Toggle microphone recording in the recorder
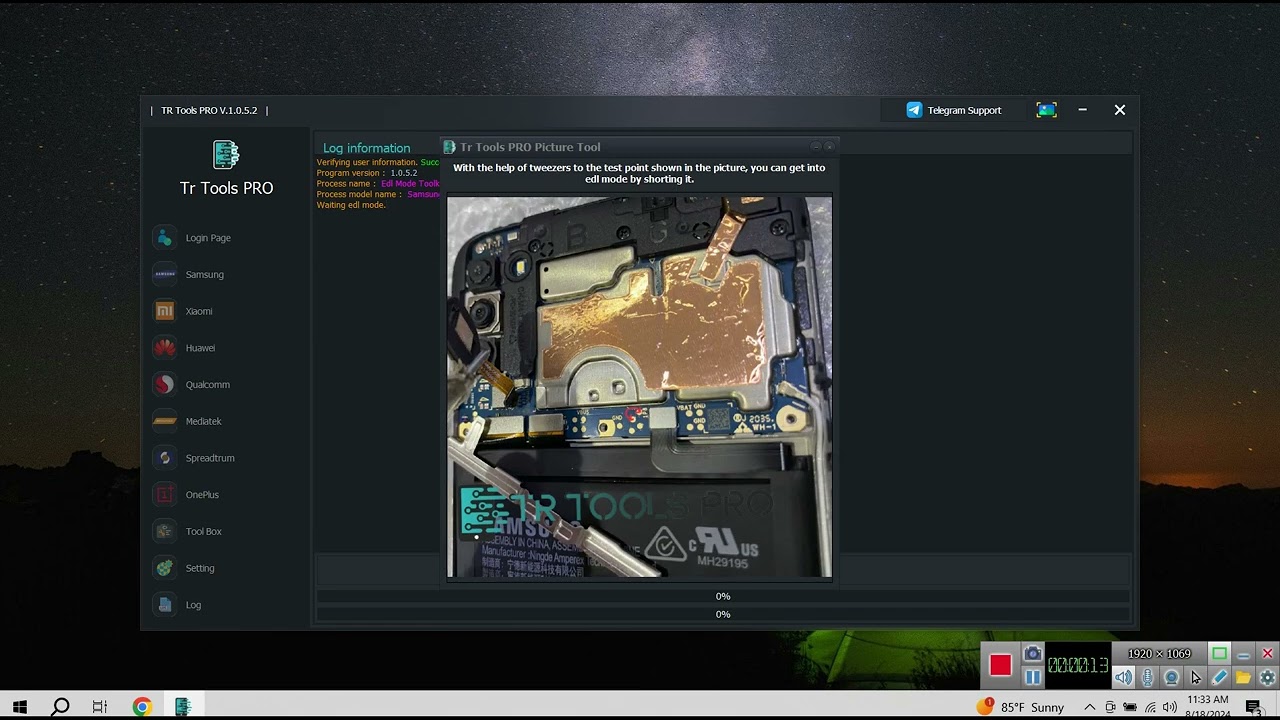 click(x=1147, y=678)
